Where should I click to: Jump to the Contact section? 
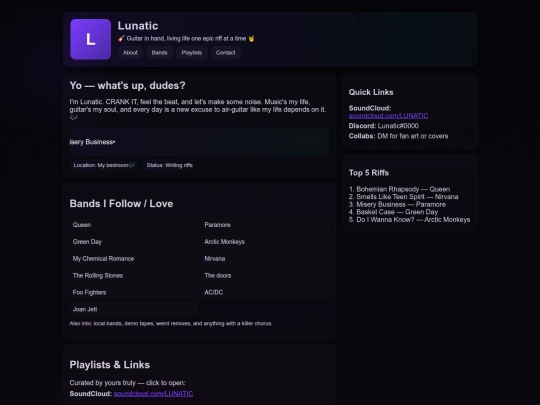pos(226,53)
